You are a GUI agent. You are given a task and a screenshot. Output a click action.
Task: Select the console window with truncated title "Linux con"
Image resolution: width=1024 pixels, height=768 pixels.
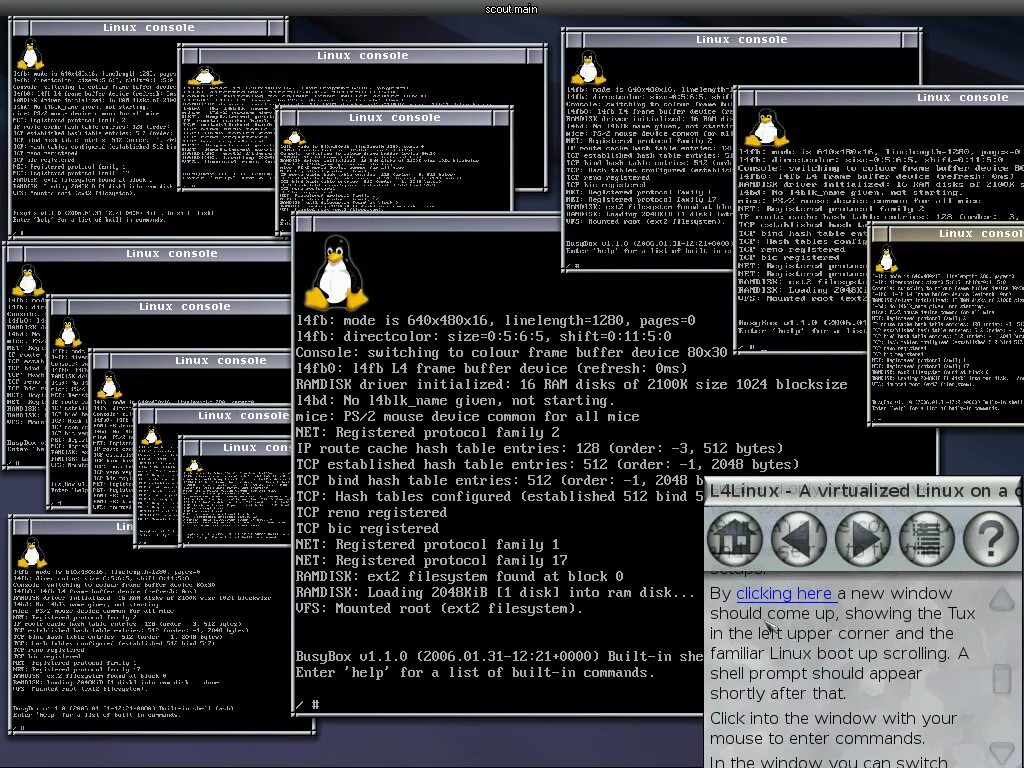pos(236,447)
